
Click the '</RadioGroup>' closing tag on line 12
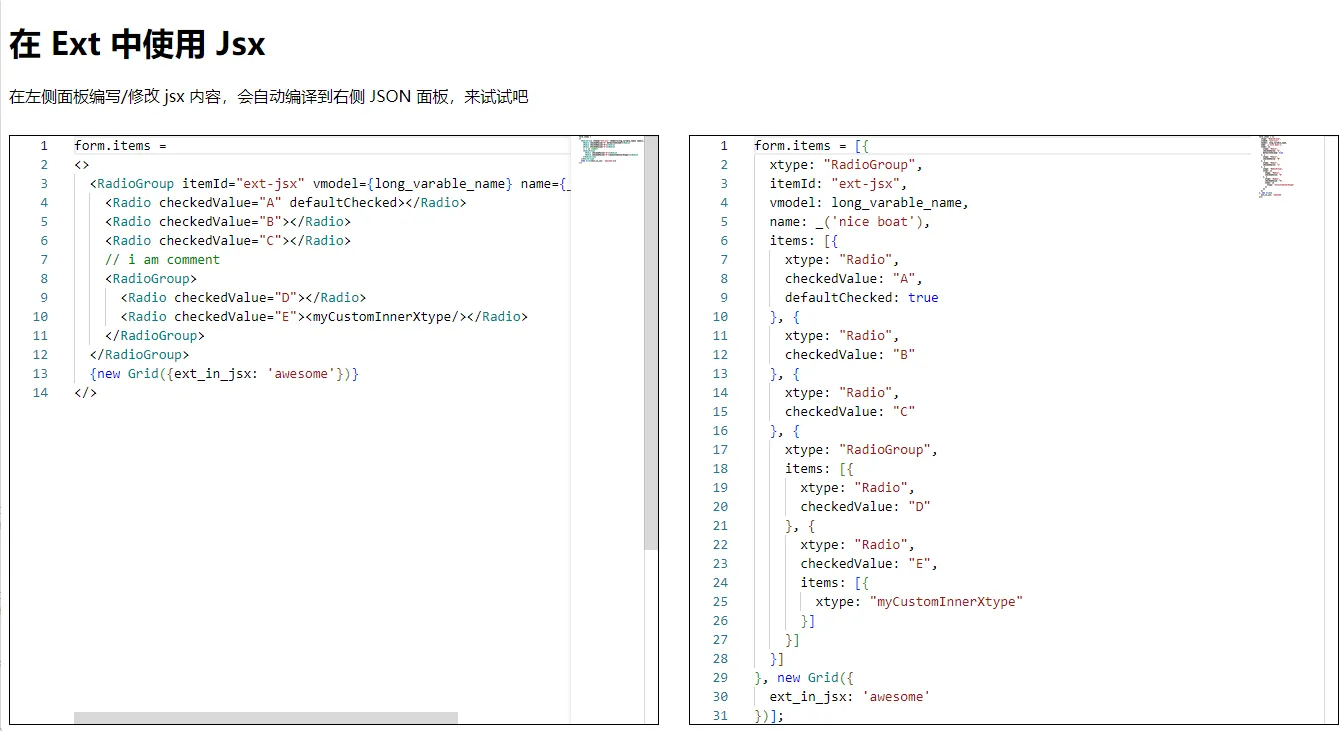click(139, 355)
